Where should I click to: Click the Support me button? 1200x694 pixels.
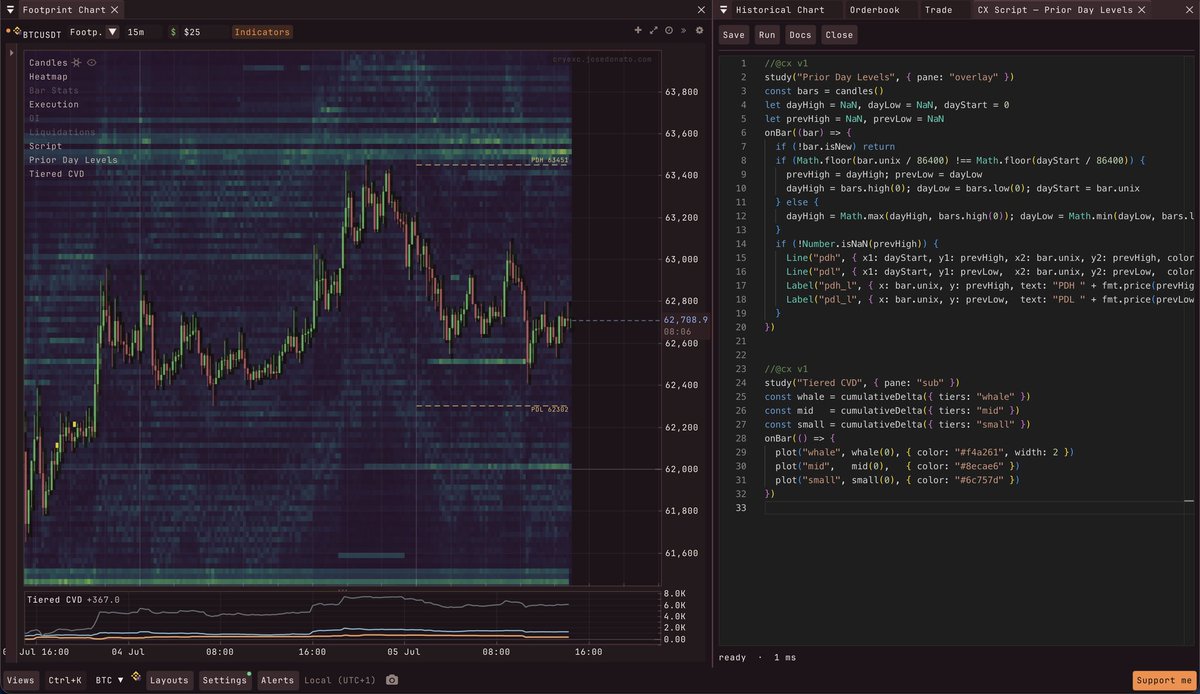1164,680
